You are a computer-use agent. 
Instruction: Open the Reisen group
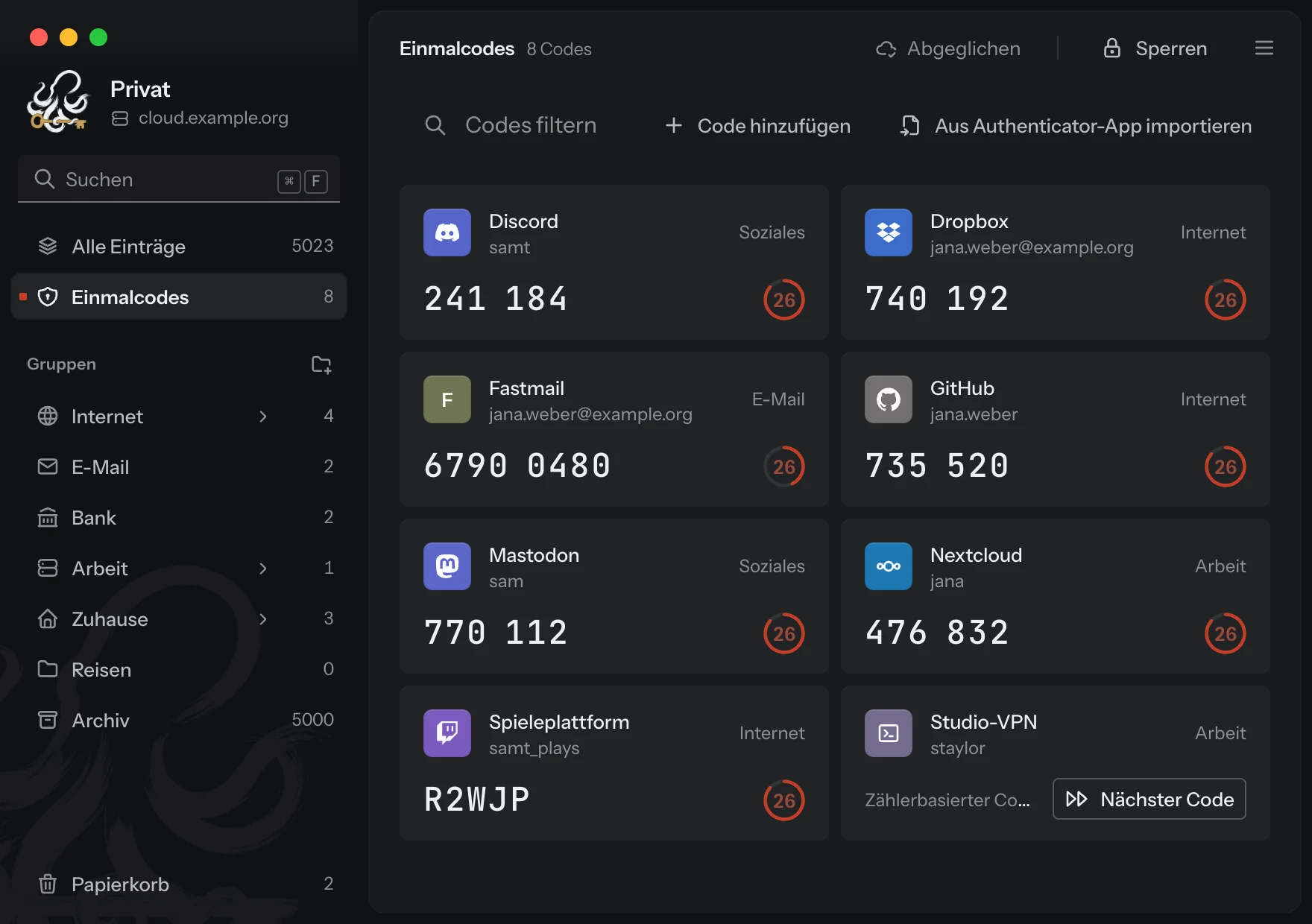[x=179, y=670]
